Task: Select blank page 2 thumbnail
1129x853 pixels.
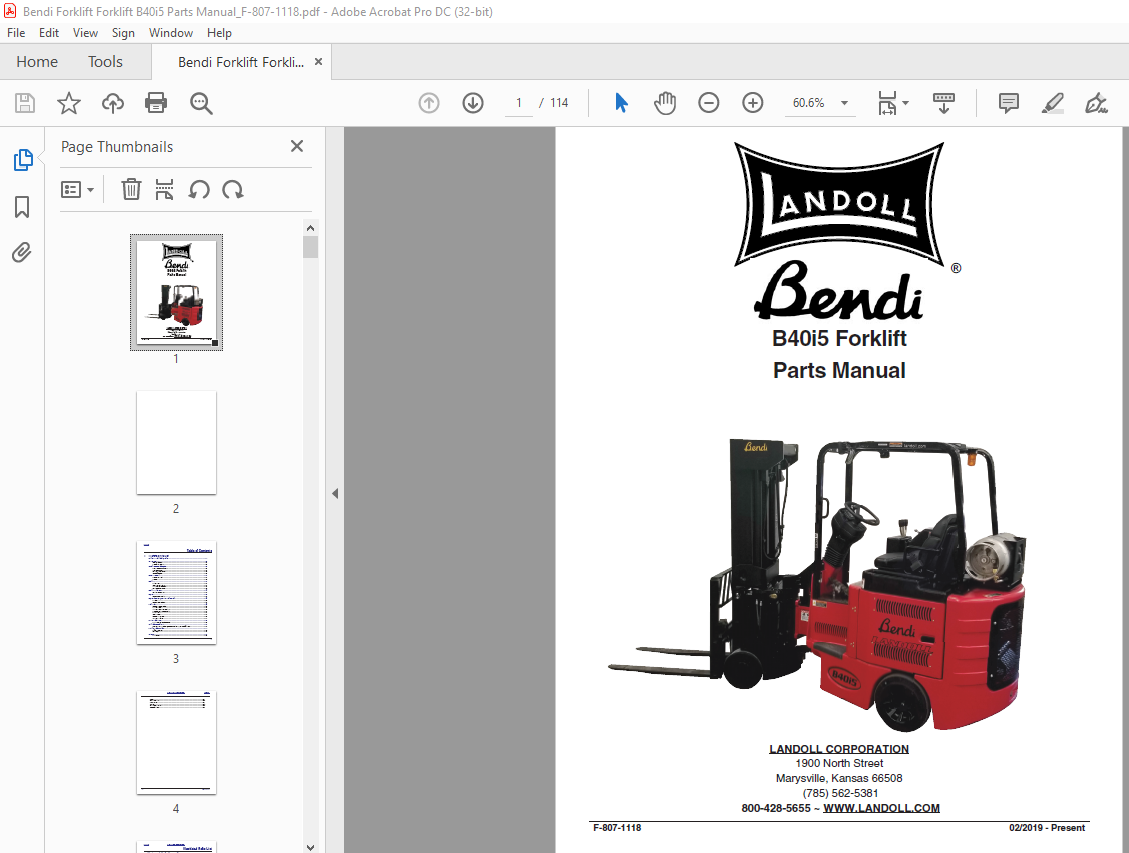Action: pos(176,443)
